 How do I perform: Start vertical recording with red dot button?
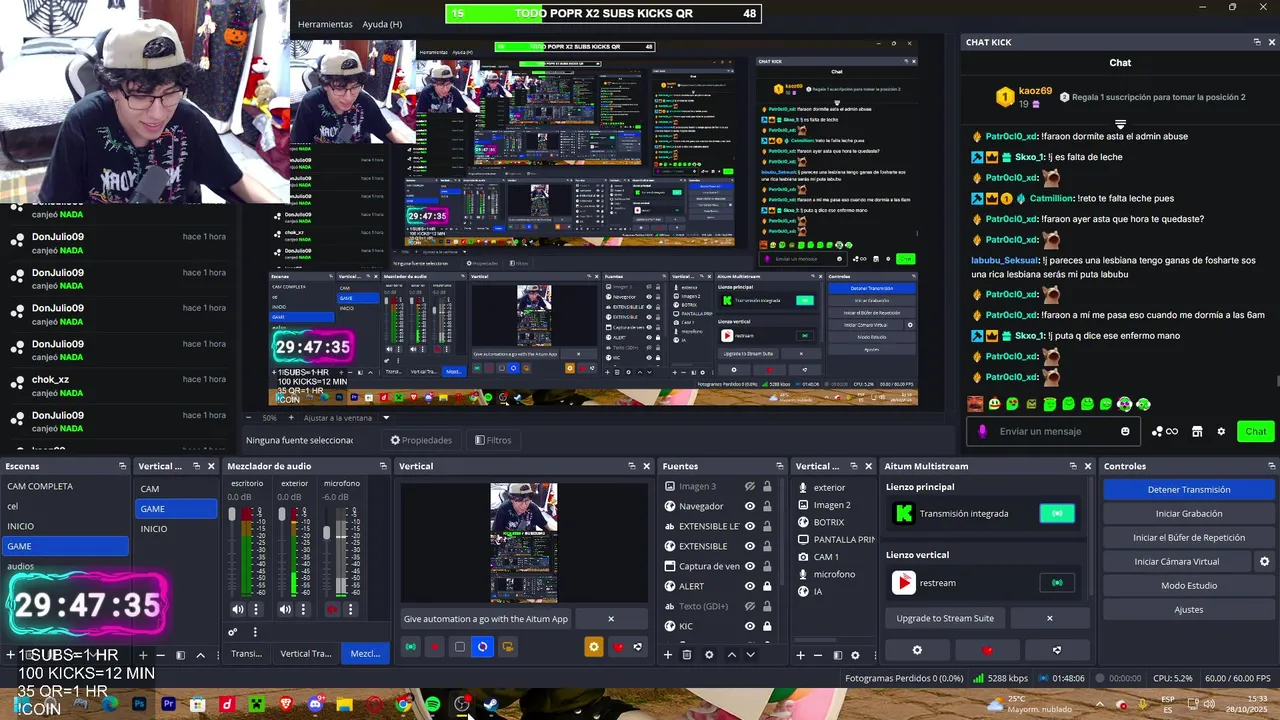434,647
